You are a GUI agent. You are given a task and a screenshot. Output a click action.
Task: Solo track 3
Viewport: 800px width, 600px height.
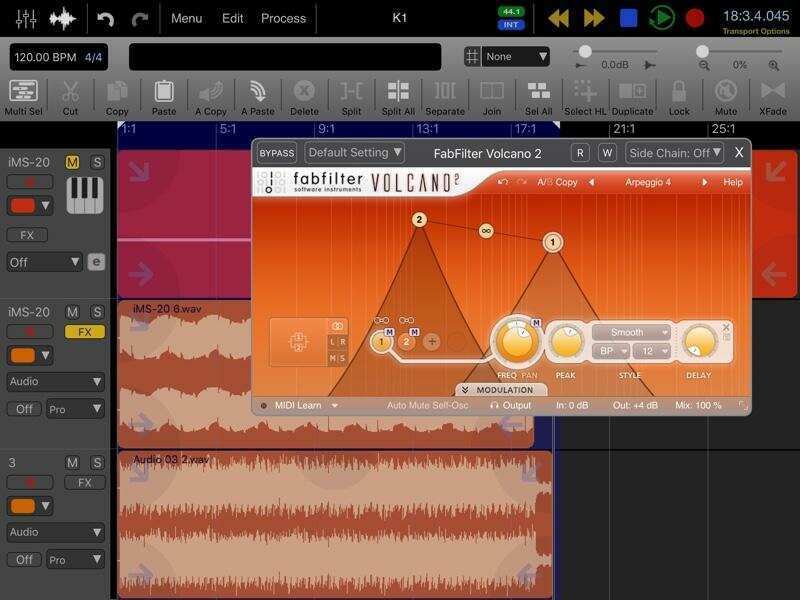96,463
